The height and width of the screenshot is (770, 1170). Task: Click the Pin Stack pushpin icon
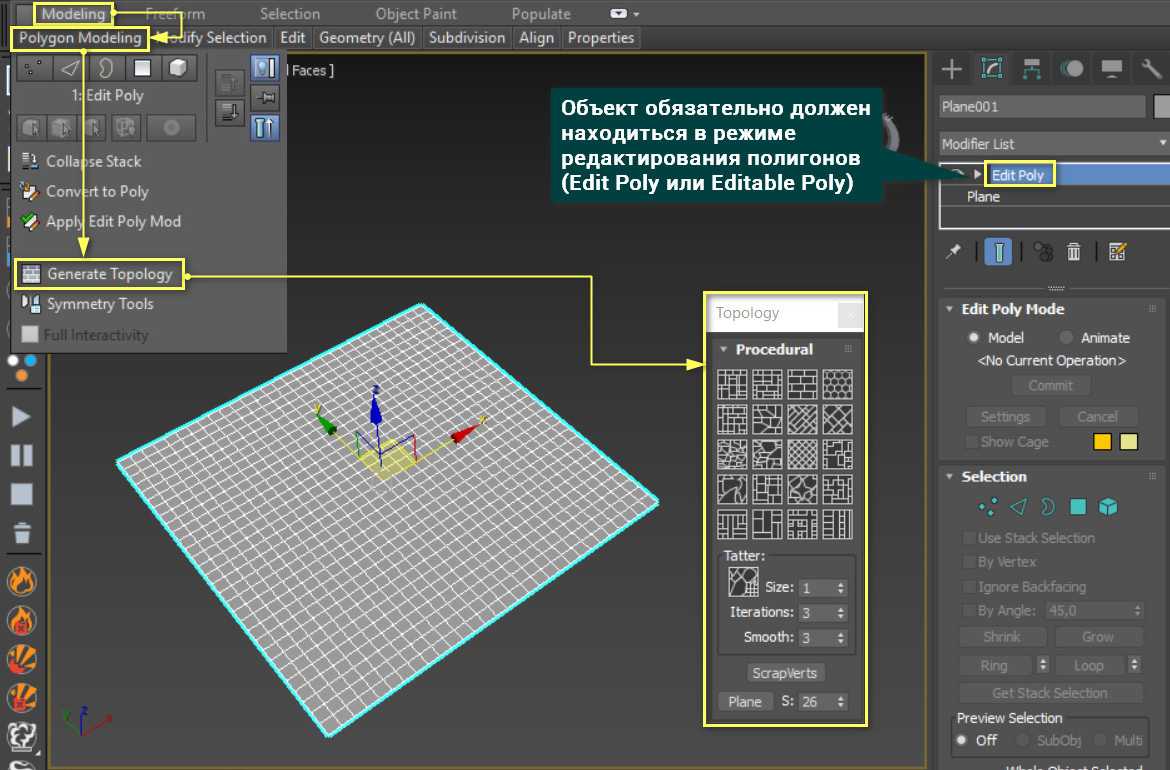(953, 251)
